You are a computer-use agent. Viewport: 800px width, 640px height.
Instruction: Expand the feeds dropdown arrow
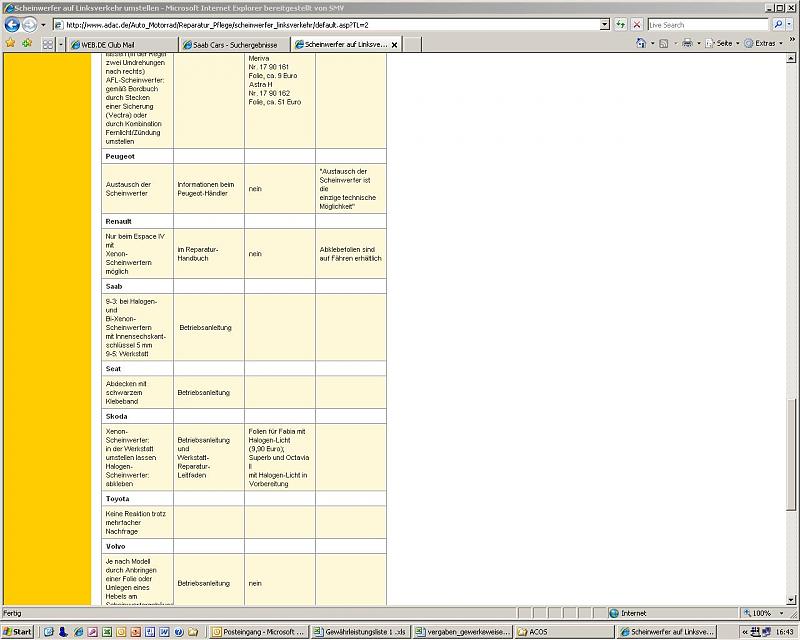tap(676, 43)
